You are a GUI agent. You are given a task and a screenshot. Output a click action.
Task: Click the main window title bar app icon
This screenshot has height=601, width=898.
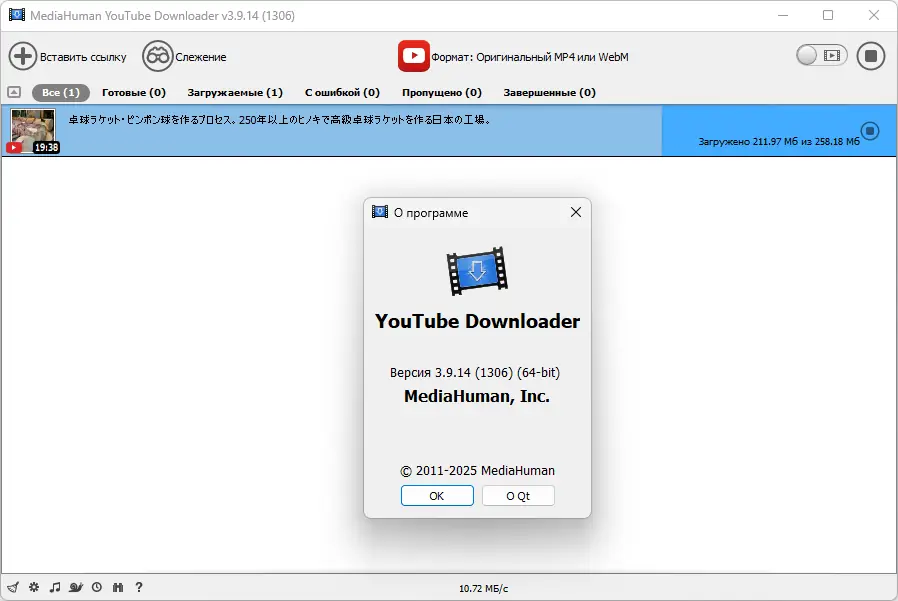17,15
